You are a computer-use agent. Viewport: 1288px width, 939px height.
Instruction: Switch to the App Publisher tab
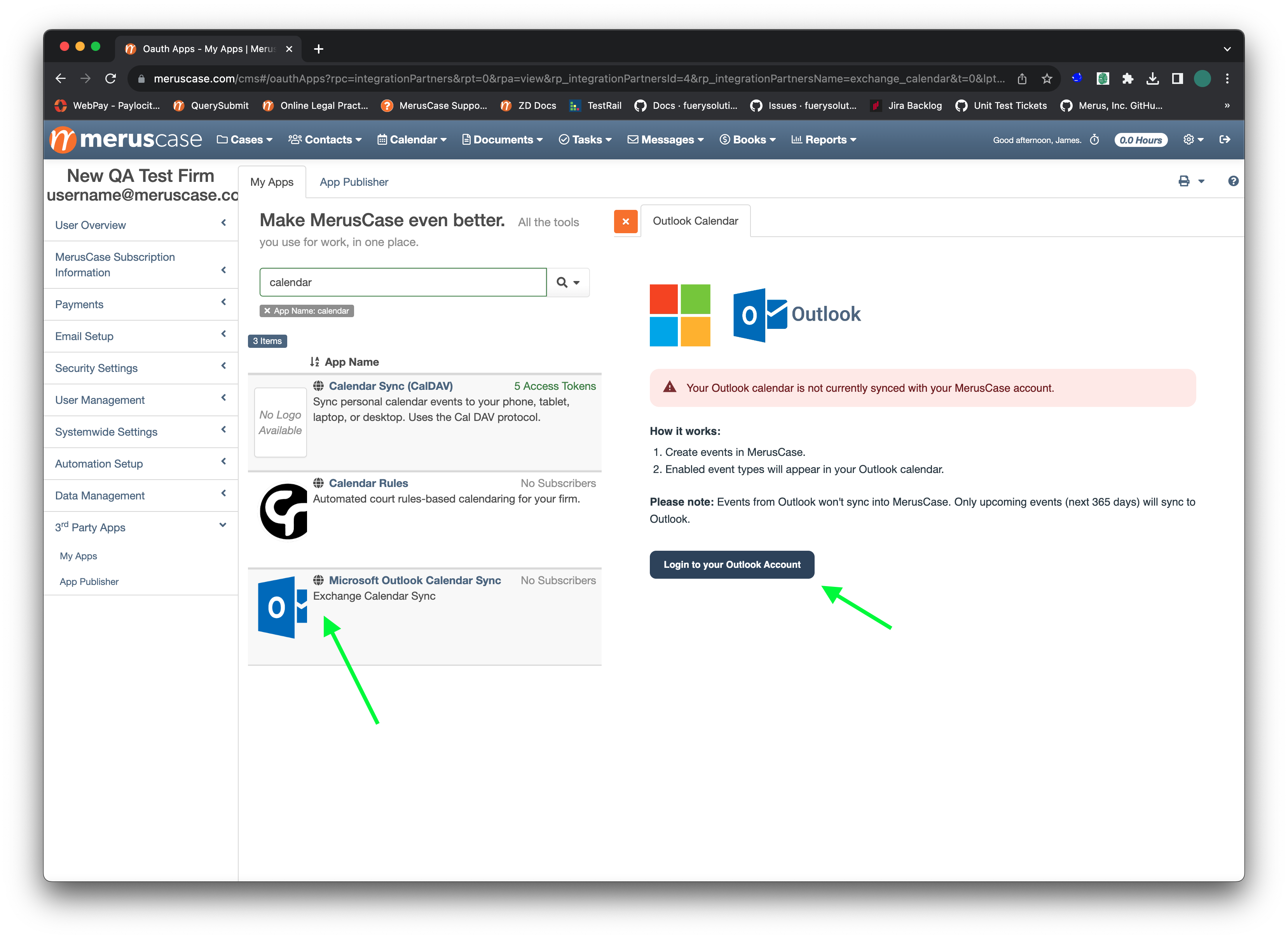[354, 182]
